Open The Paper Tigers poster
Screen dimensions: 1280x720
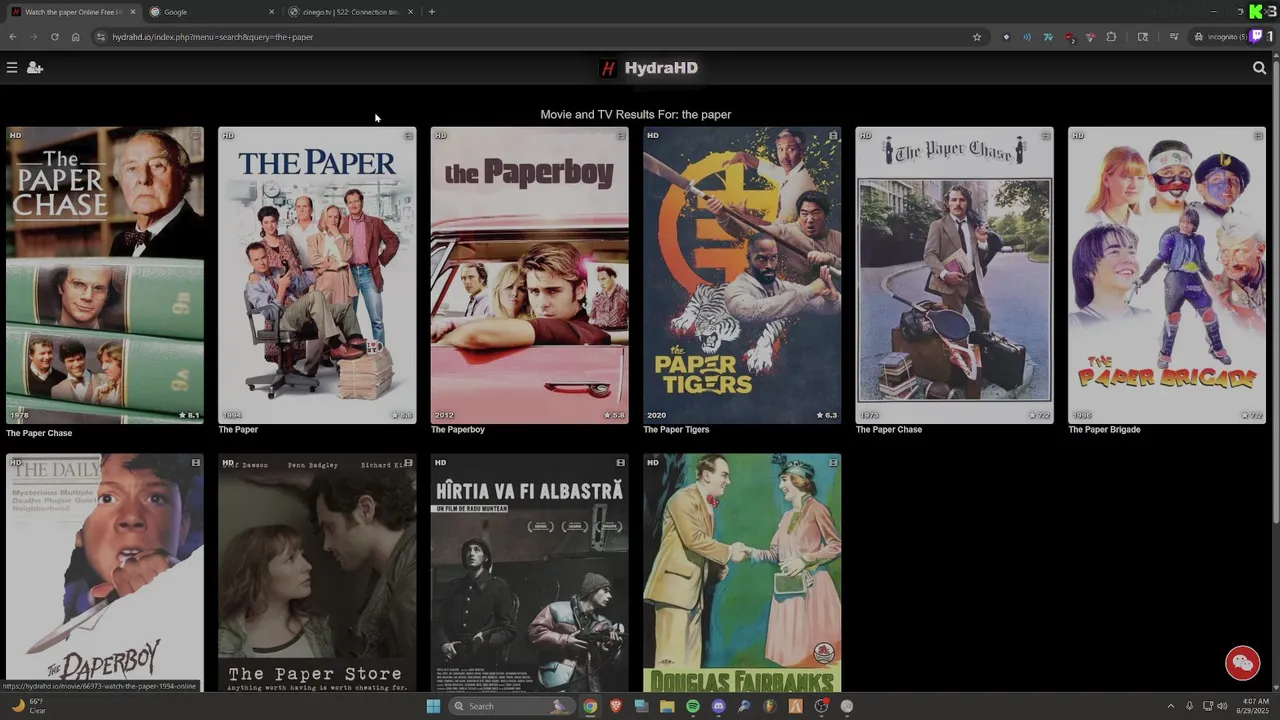pyautogui.click(x=742, y=275)
